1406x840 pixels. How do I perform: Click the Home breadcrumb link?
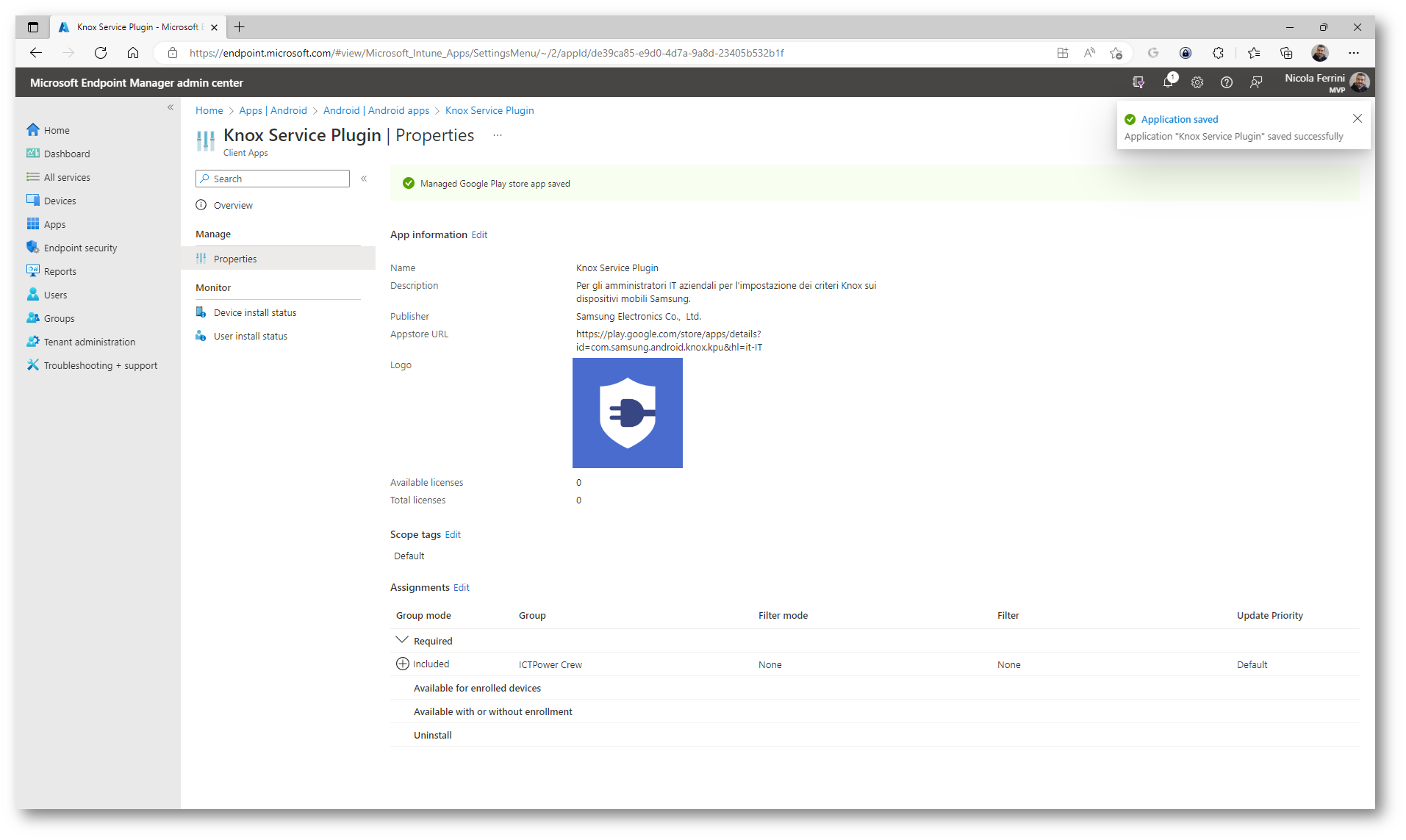click(x=209, y=110)
